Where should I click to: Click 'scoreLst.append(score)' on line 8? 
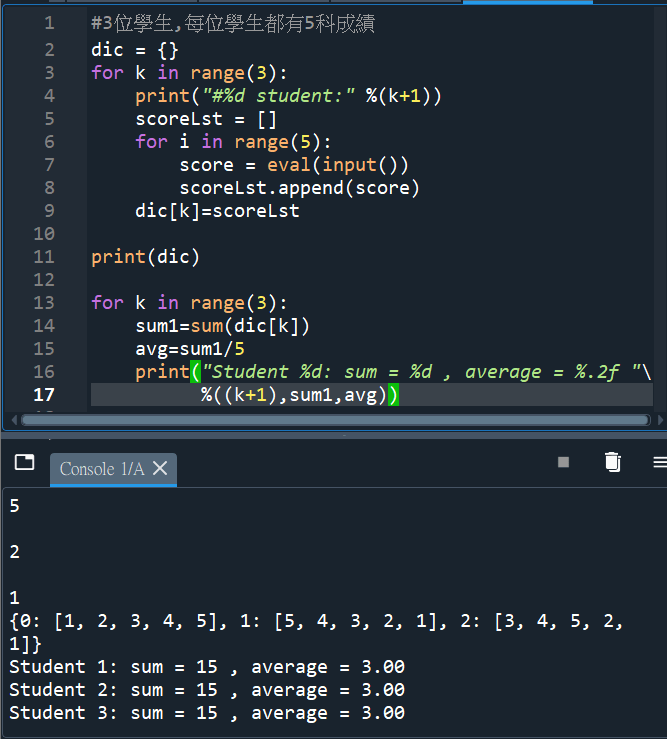coord(299,188)
